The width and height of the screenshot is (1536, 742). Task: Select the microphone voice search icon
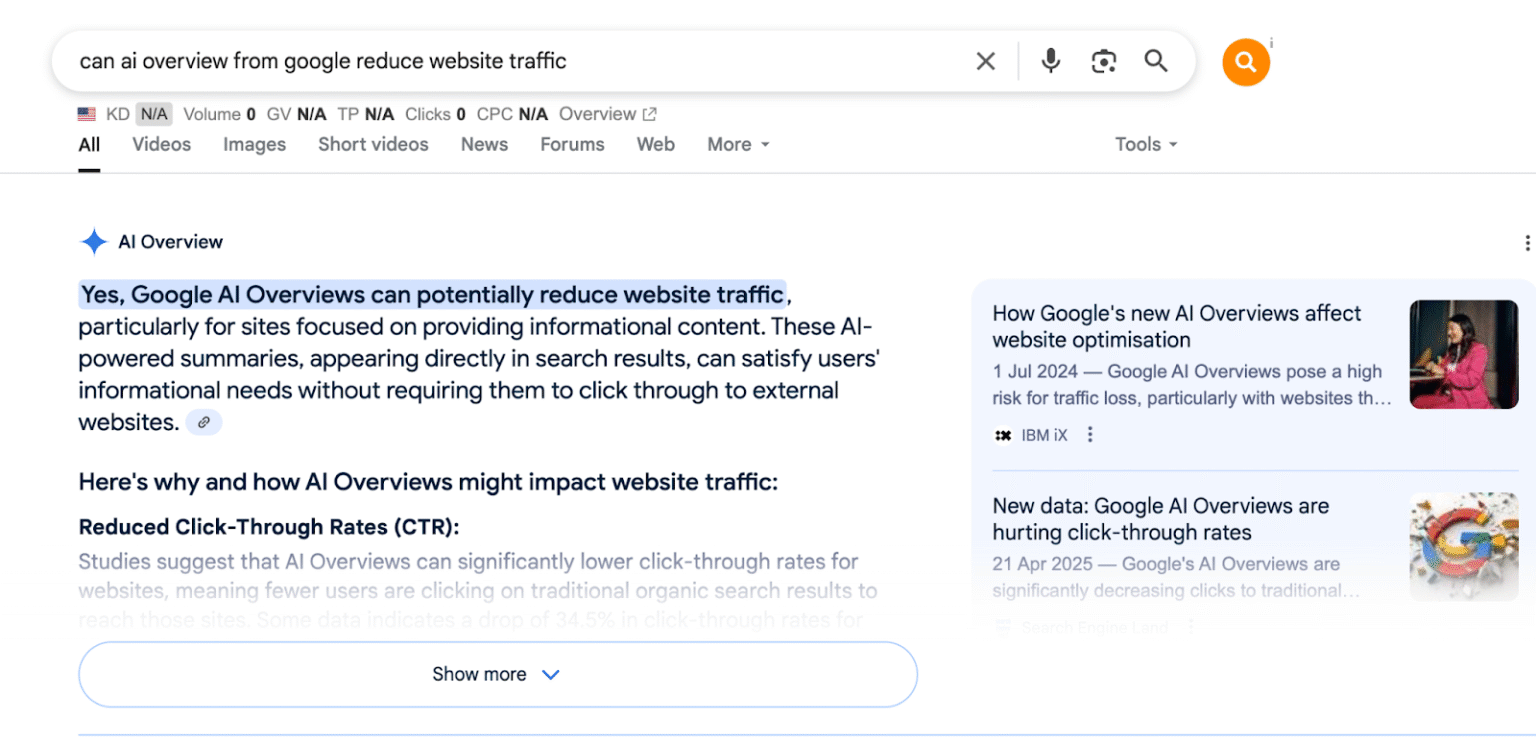pos(1050,61)
